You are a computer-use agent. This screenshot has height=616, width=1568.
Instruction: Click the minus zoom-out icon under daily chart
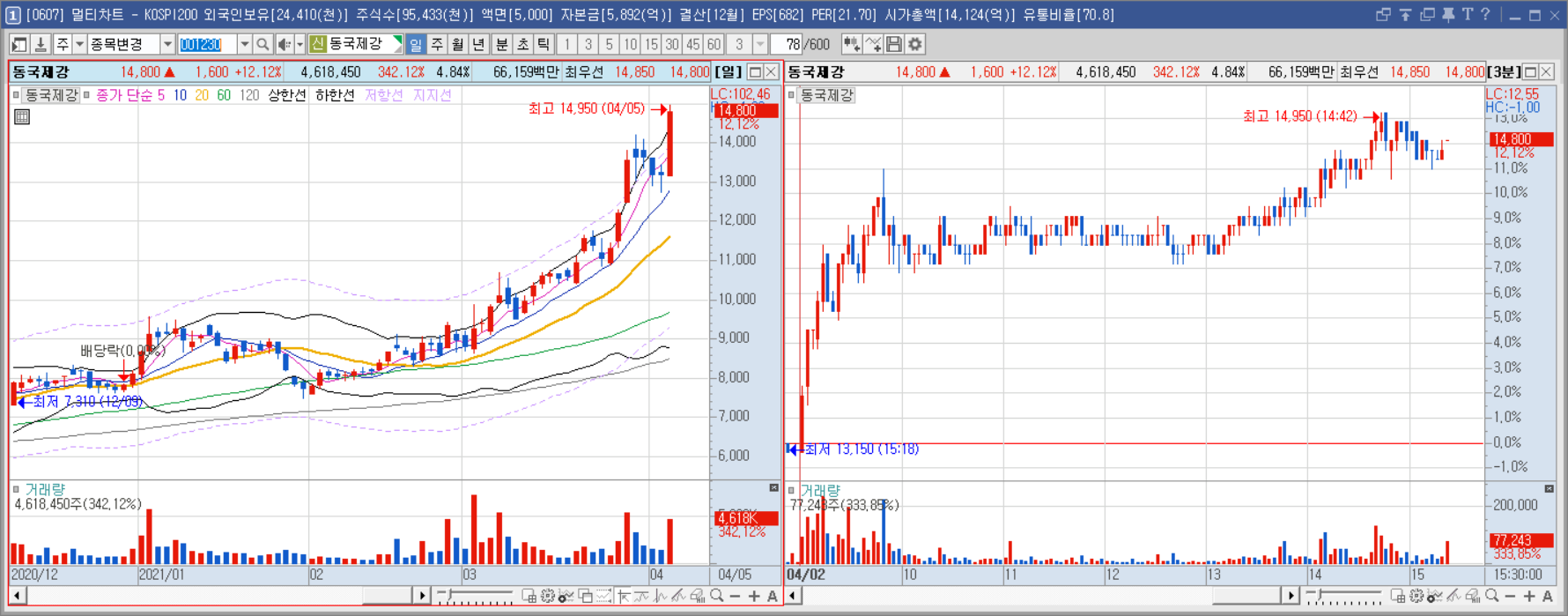(x=736, y=597)
